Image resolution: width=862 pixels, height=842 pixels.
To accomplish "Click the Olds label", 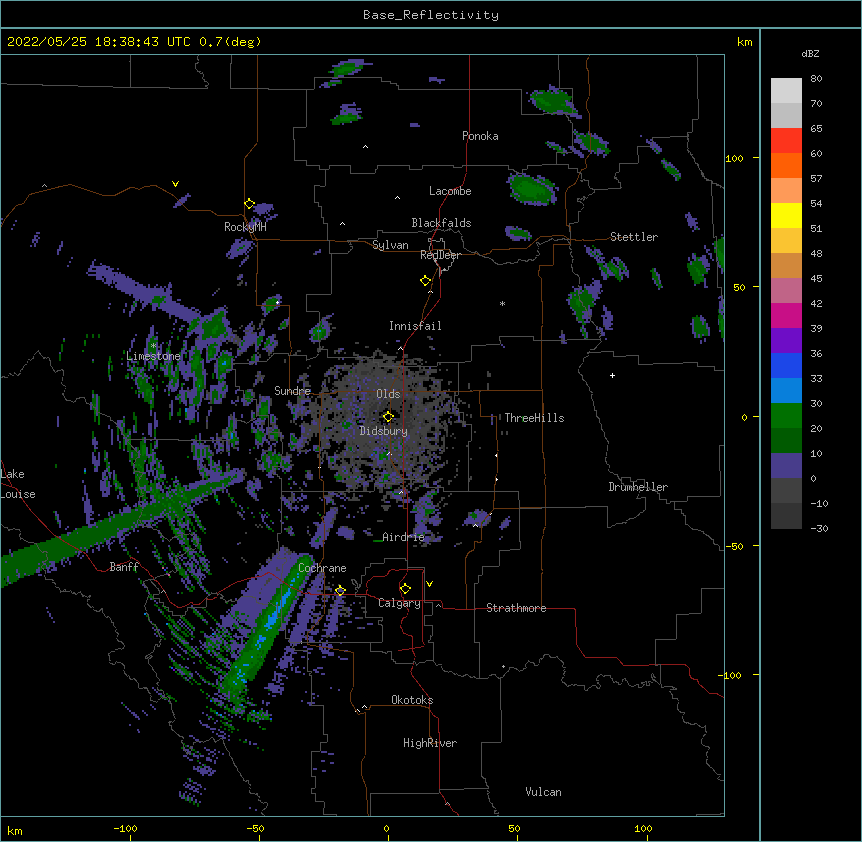I will pos(388,394).
